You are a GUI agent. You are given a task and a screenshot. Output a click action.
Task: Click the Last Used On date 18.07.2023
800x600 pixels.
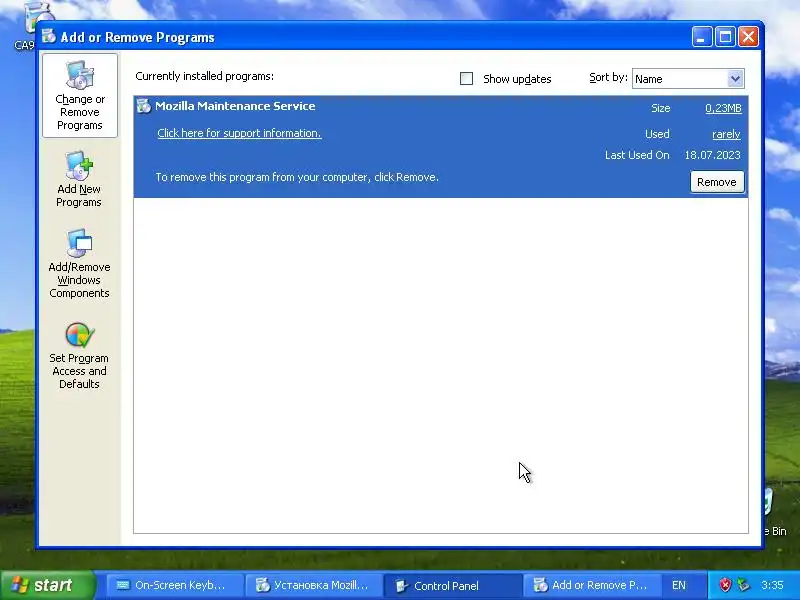712,155
